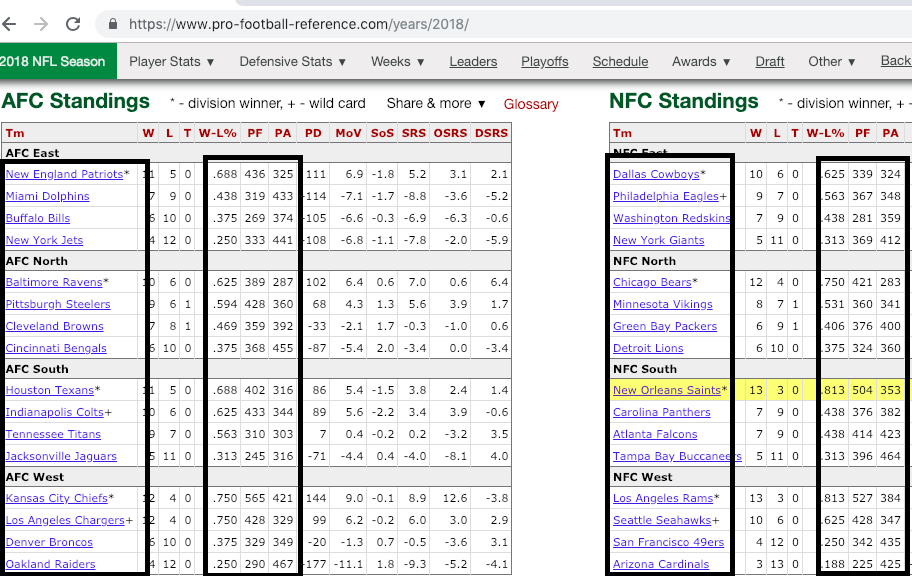The width and height of the screenshot is (912, 576).
Task: Sort AFC table by OSRS column header
Action: [450, 133]
